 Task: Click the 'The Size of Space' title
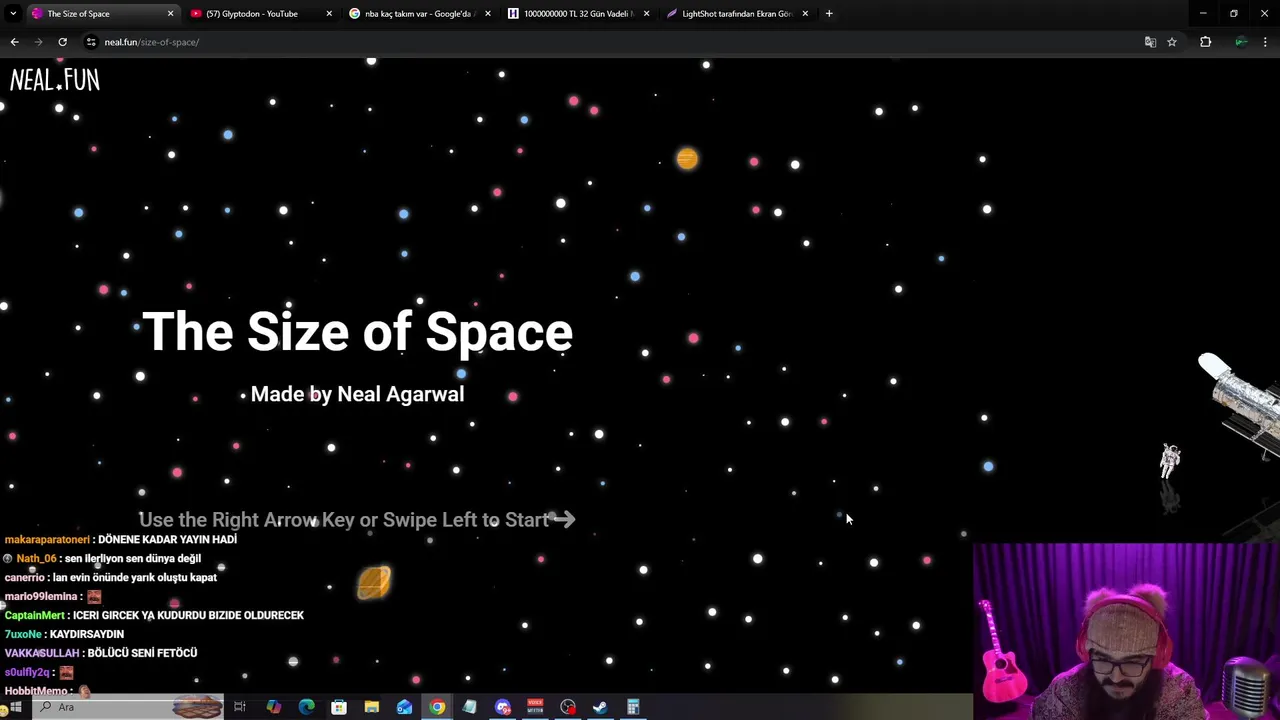357,331
